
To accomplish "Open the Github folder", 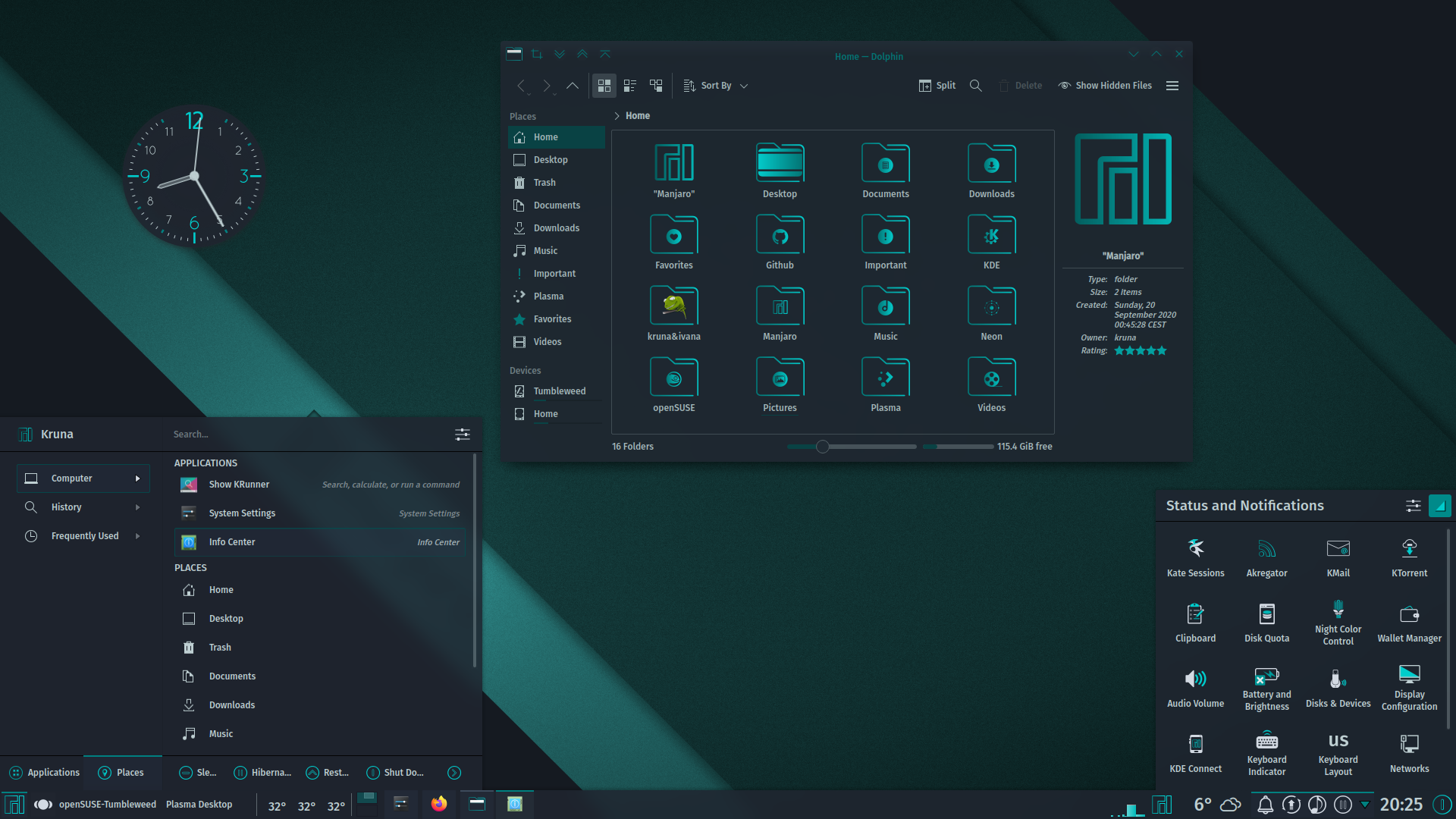I will (x=780, y=242).
